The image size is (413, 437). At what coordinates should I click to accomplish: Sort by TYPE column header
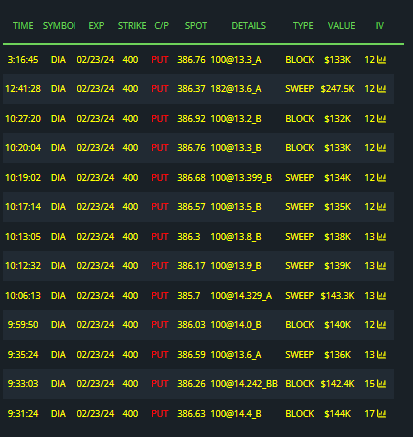[x=303, y=26]
